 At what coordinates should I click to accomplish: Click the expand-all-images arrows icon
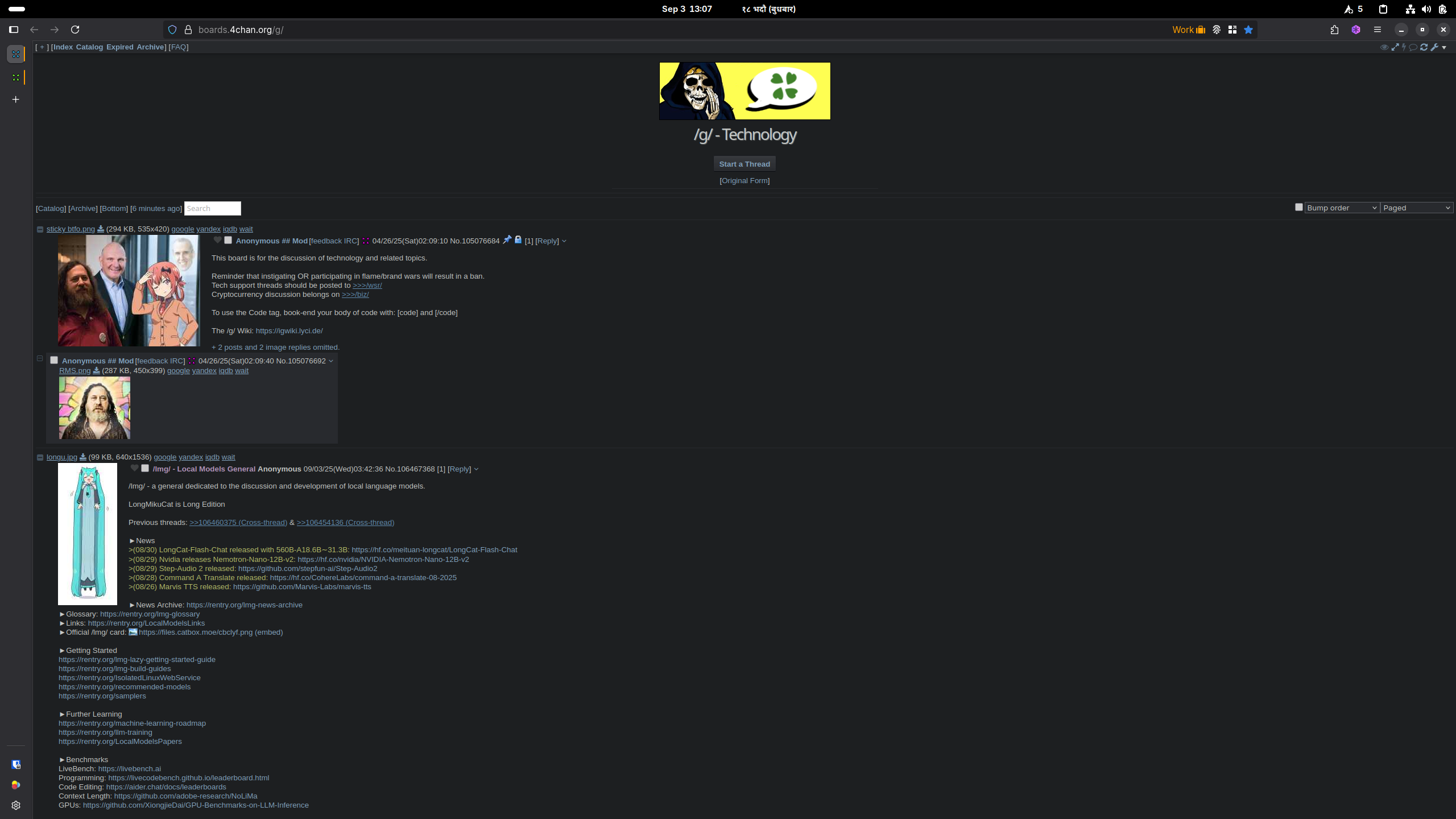pos(1395,47)
